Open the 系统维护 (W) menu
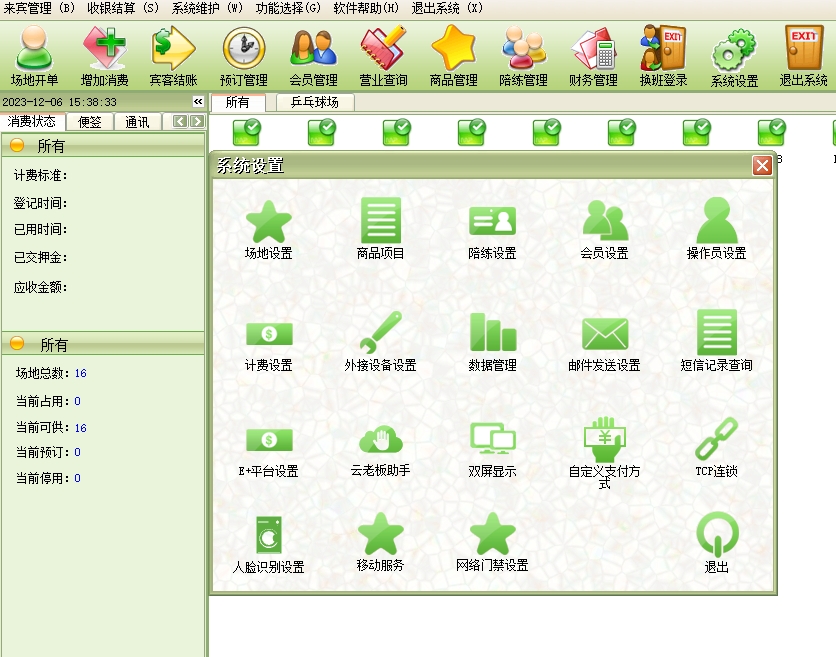This screenshot has height=657, width=836. (207, 8)
